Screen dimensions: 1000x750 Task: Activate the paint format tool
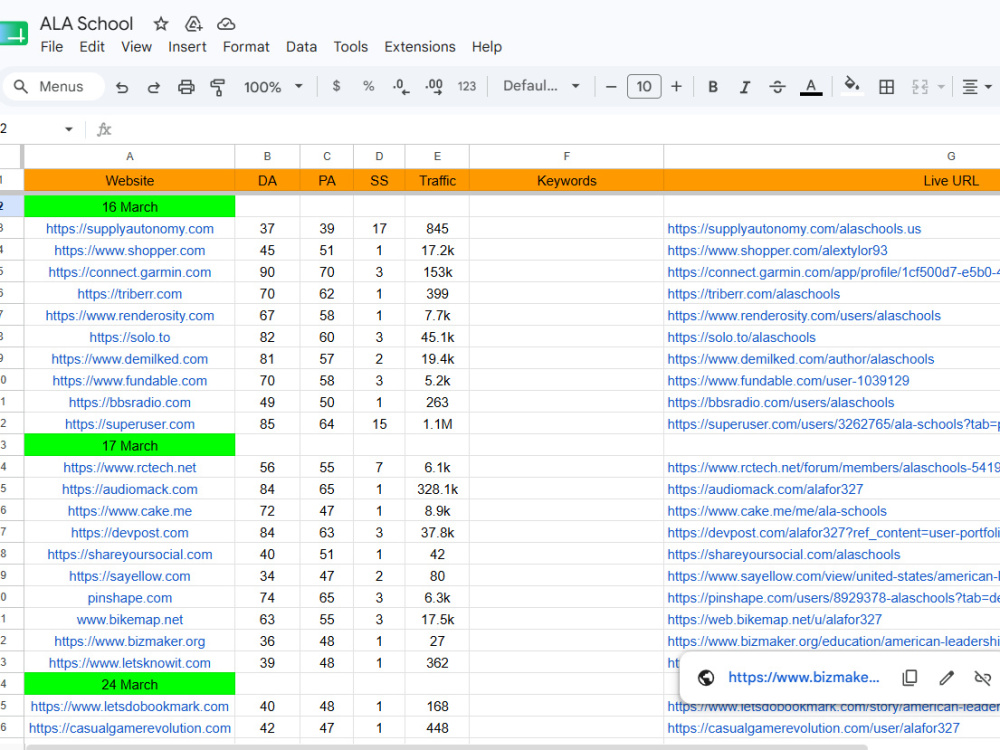217,87
